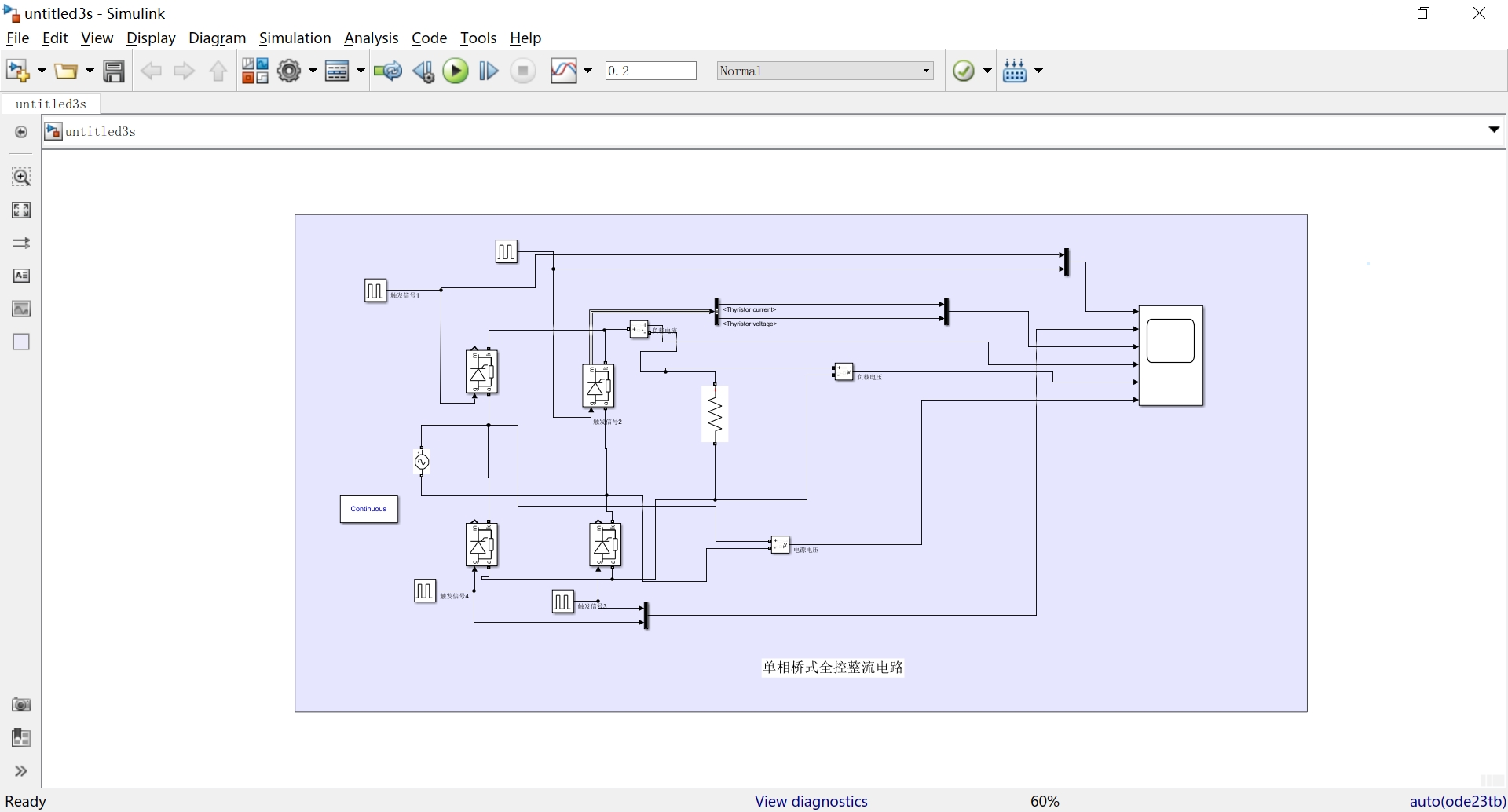Click the simulation stop time field

point(651,71)
